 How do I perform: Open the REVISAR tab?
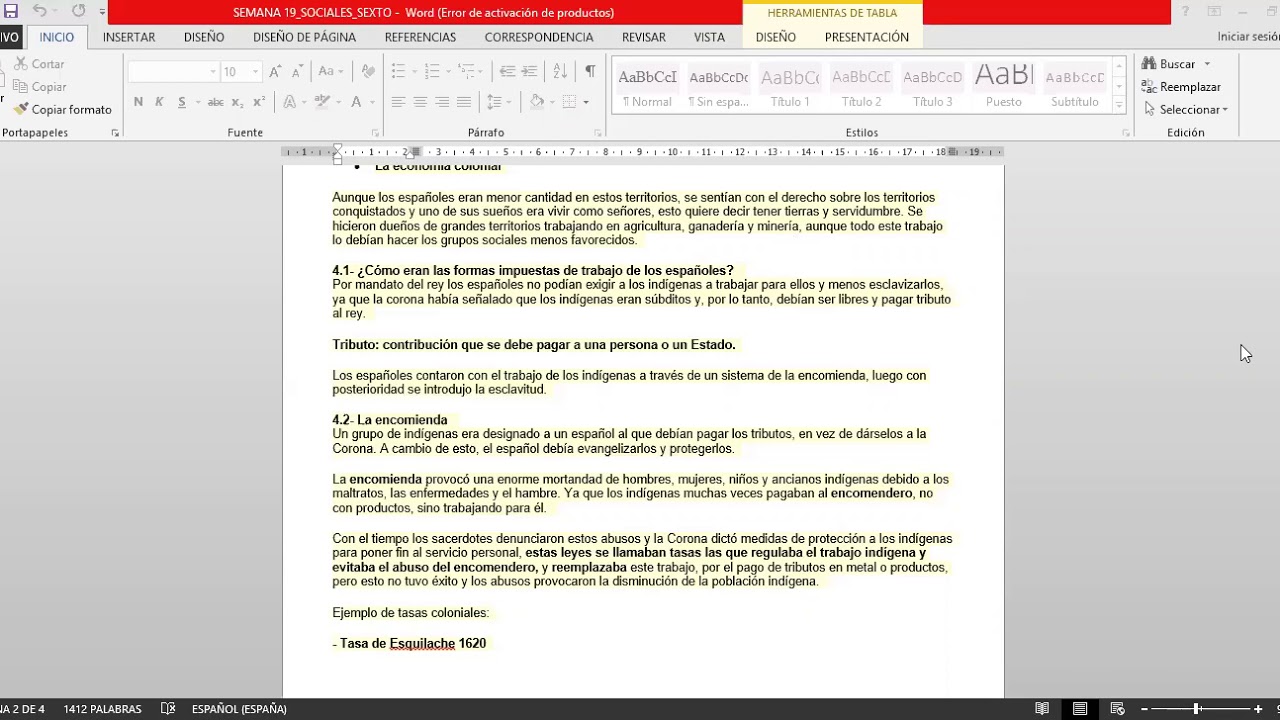coord(644,37)
